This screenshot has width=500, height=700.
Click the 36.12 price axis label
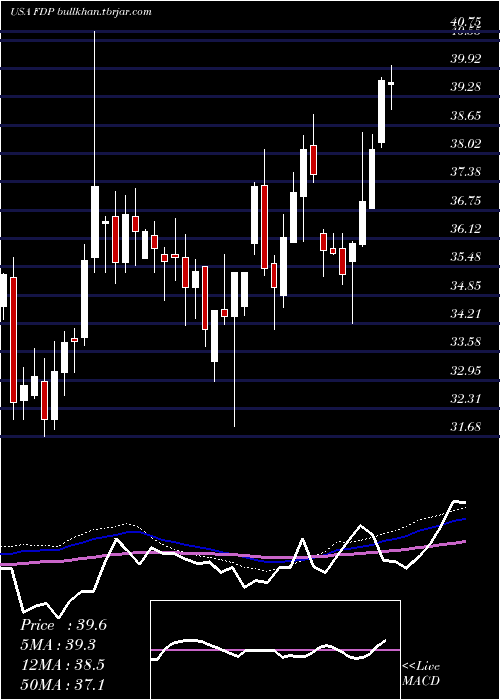[466, 229]
